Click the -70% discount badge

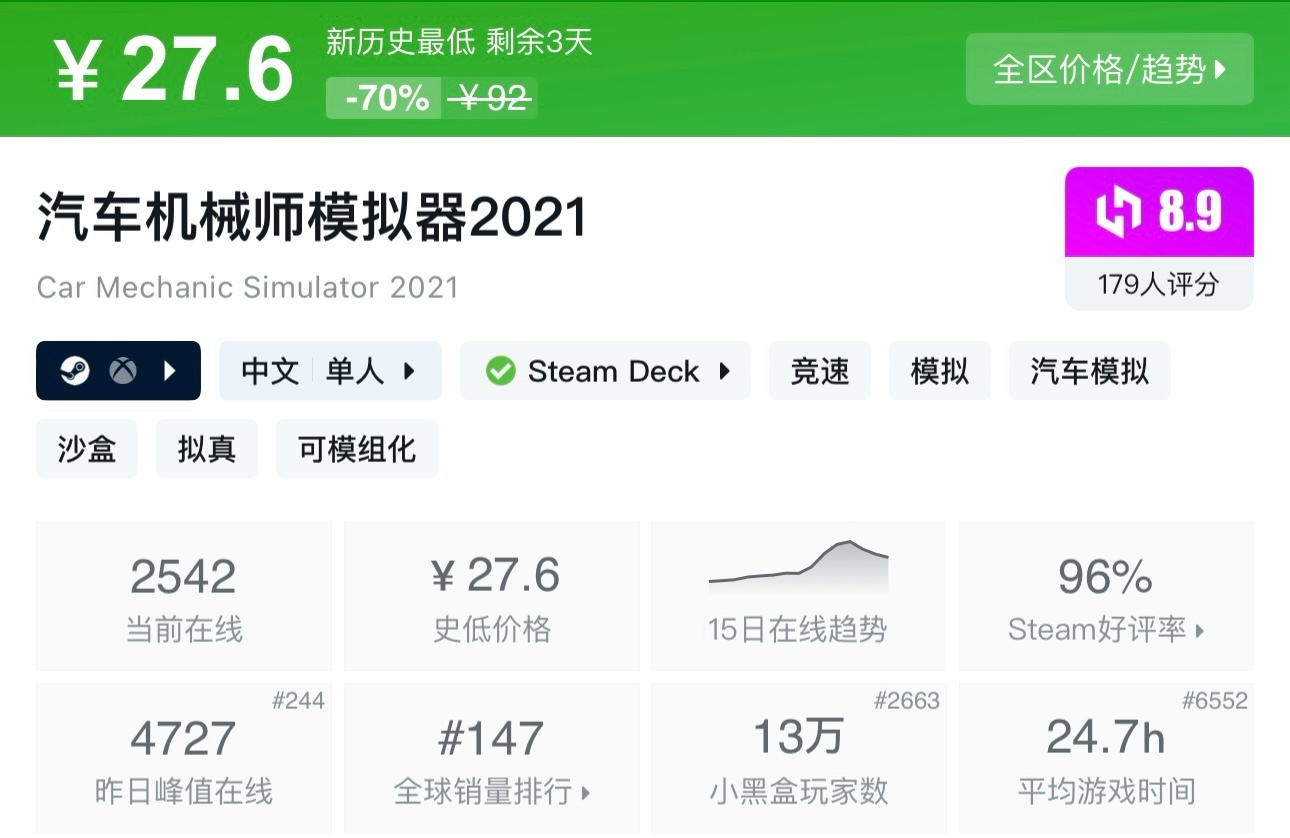[x=383, y=99]
